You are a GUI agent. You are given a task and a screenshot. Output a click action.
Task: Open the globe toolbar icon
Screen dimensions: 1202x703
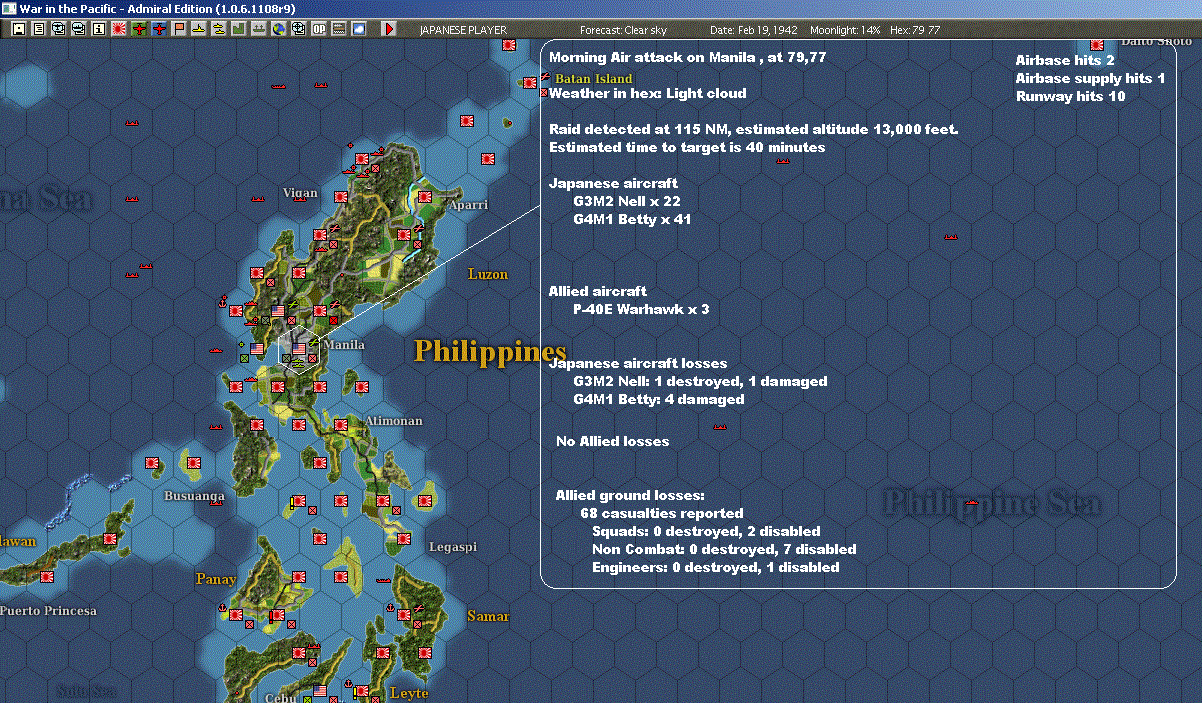click(x=279, y=30)
